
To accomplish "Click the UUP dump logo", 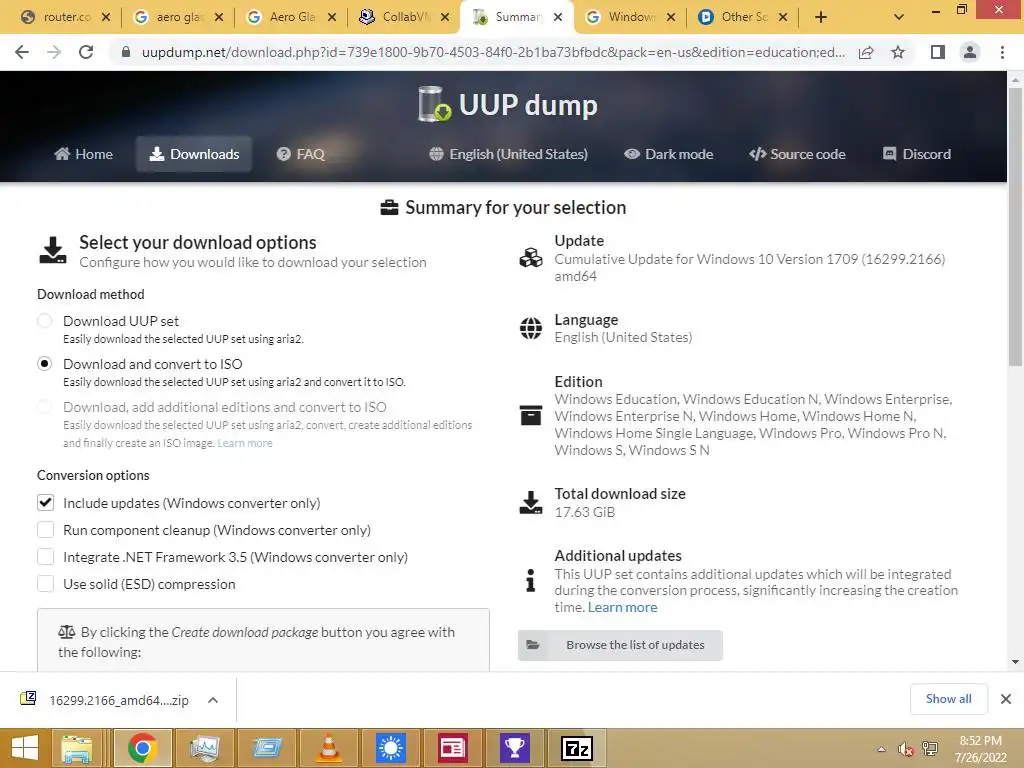I will coord(508,104).
